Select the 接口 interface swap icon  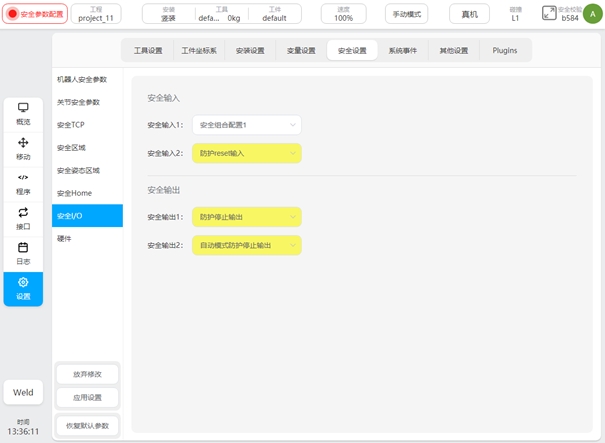[23, 213]
